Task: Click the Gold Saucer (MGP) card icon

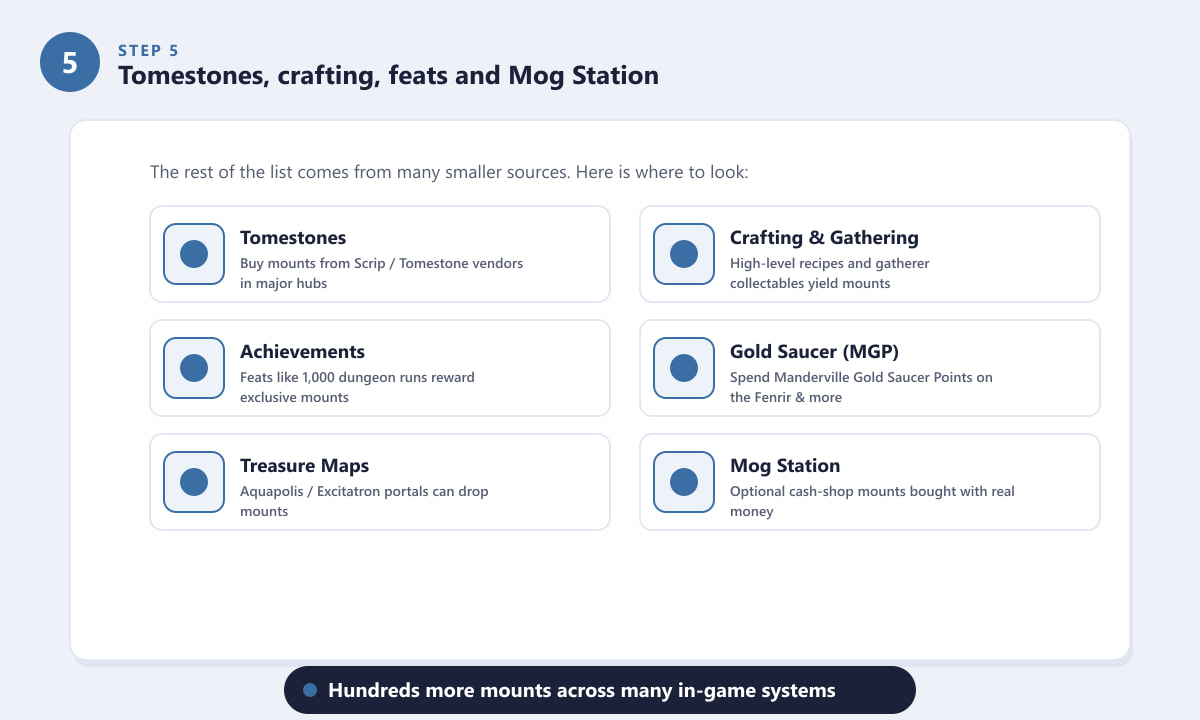Action: (684, 368)
